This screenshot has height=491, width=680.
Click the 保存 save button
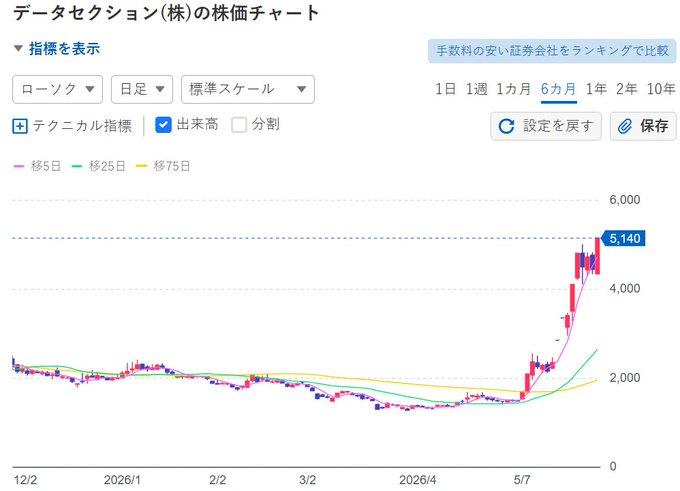click(643, 126)
